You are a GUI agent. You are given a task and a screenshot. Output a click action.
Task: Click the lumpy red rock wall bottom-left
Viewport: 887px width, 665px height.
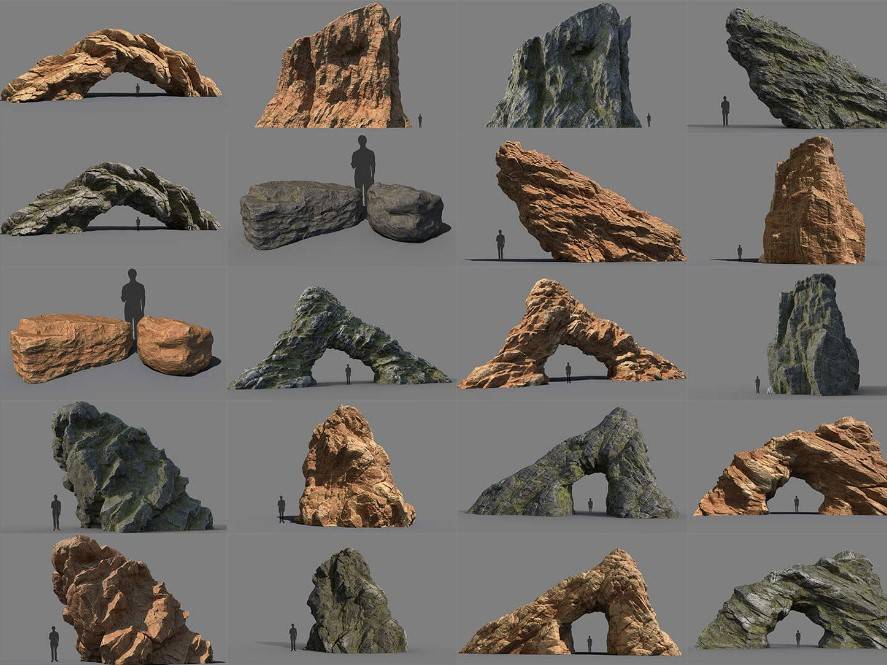(x=110, y=598)
